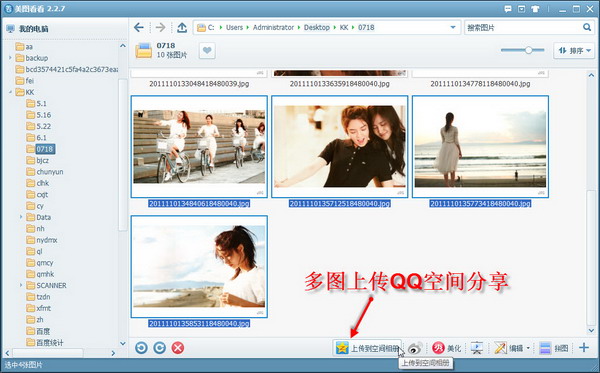Select folder 5.16 in tree
Viewport: 600px width, 373px height.
point(39,115)
